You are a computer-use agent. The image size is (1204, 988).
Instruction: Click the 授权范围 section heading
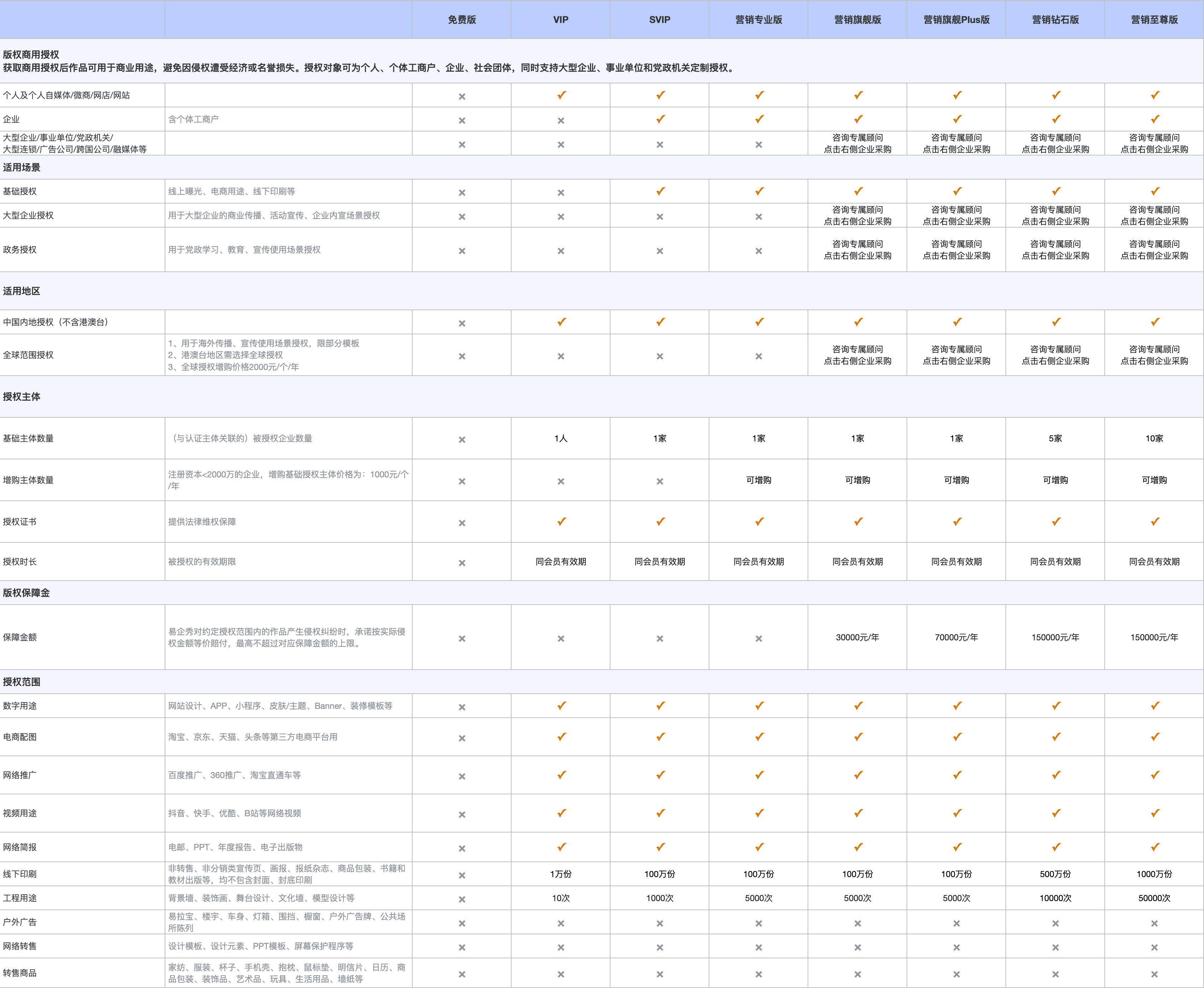(x=22, y=682)
